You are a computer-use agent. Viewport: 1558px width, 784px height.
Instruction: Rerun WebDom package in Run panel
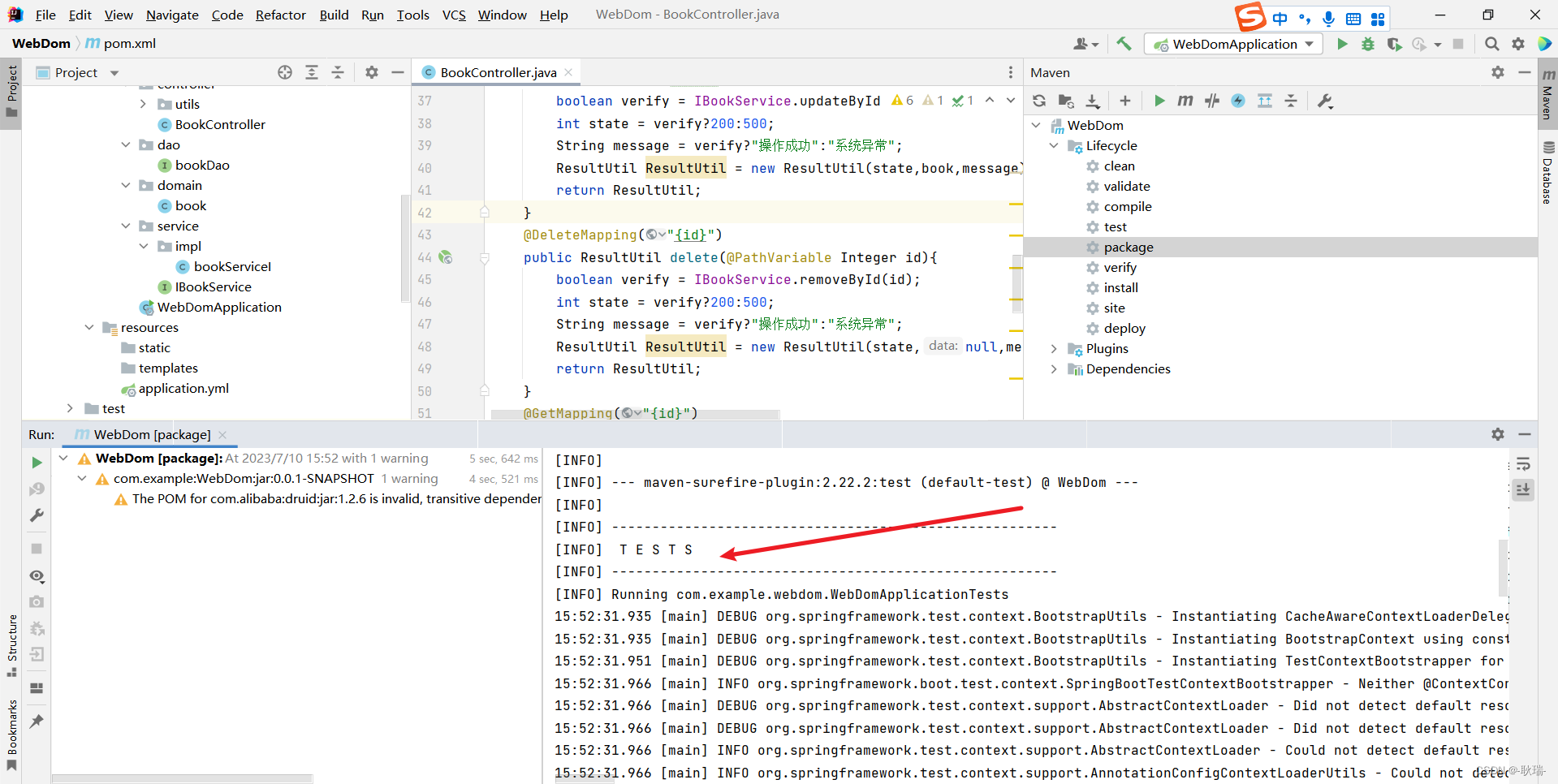[37, 462]
